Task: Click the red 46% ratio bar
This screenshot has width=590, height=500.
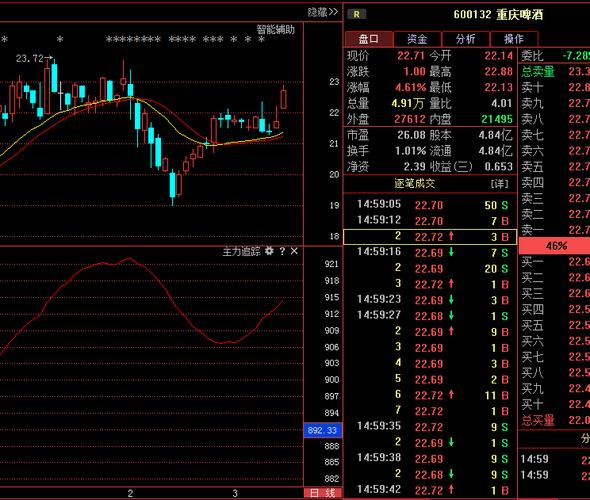Action: (554, 246)
